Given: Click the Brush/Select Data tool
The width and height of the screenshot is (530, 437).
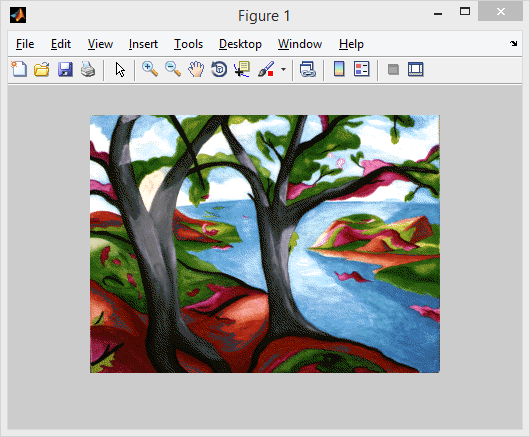Looking at the screenshot, I should pyautogui.click(x=266, y=69).
